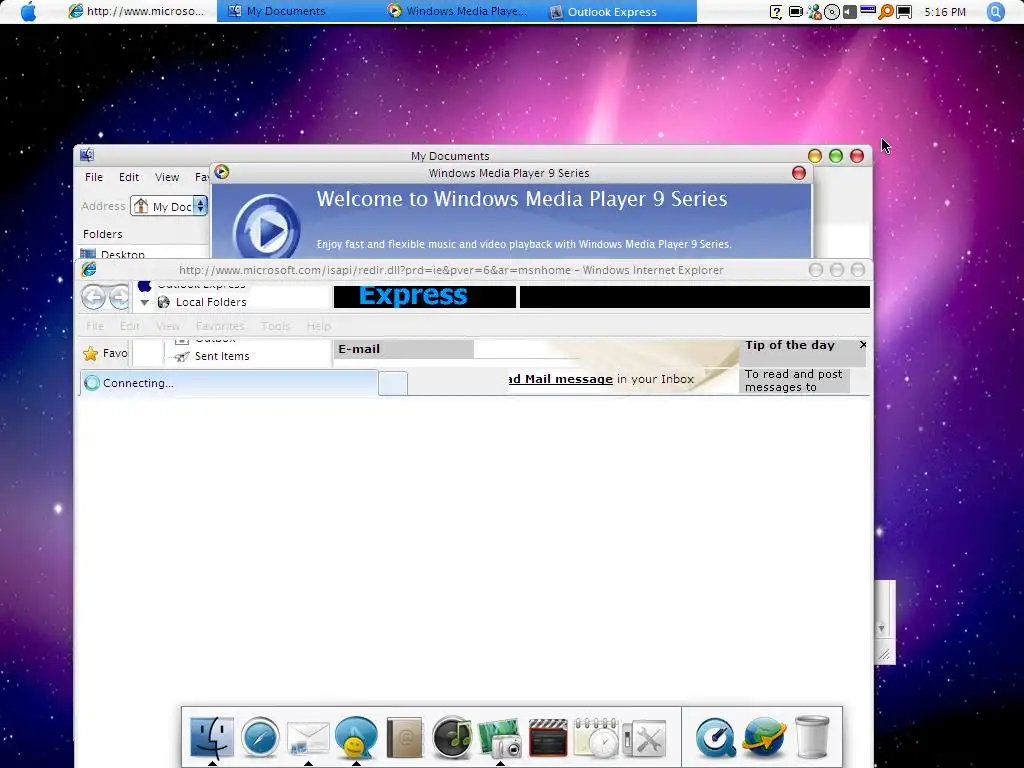Open the File menu in My Documents
1024x768 pixels.
click(x=93, y=177)
